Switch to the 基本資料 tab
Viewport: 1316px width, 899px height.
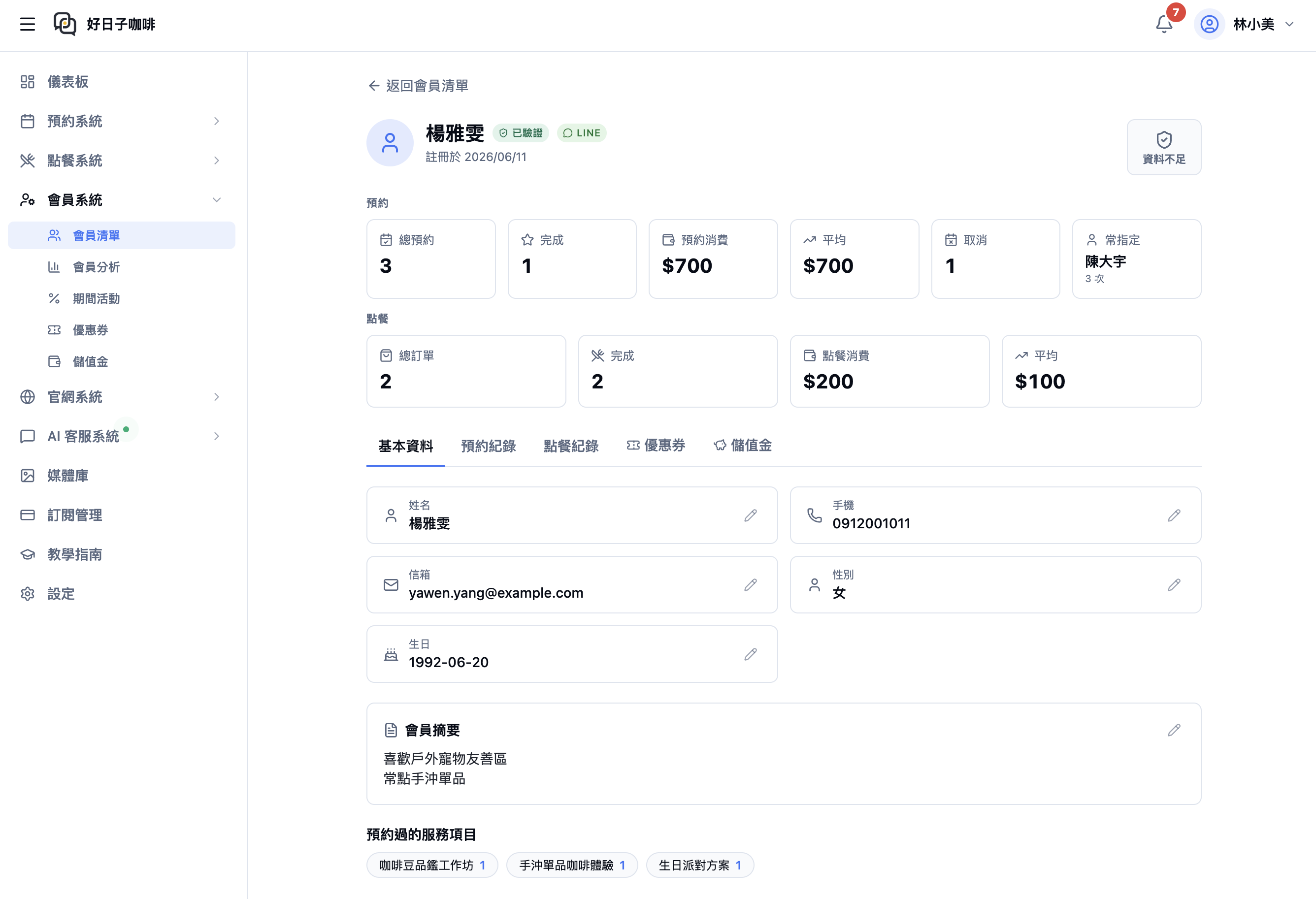pyautogui.click(x=405, y=446)
